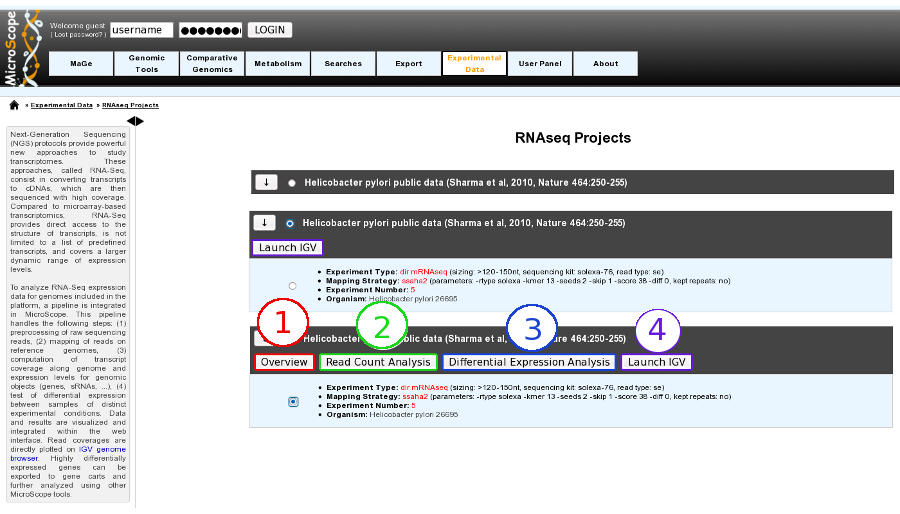Viewport: 900px width, 514px height.
Task: Select the unselected dir mRNAseq experiment radio
Action: (x=293, y=286)
